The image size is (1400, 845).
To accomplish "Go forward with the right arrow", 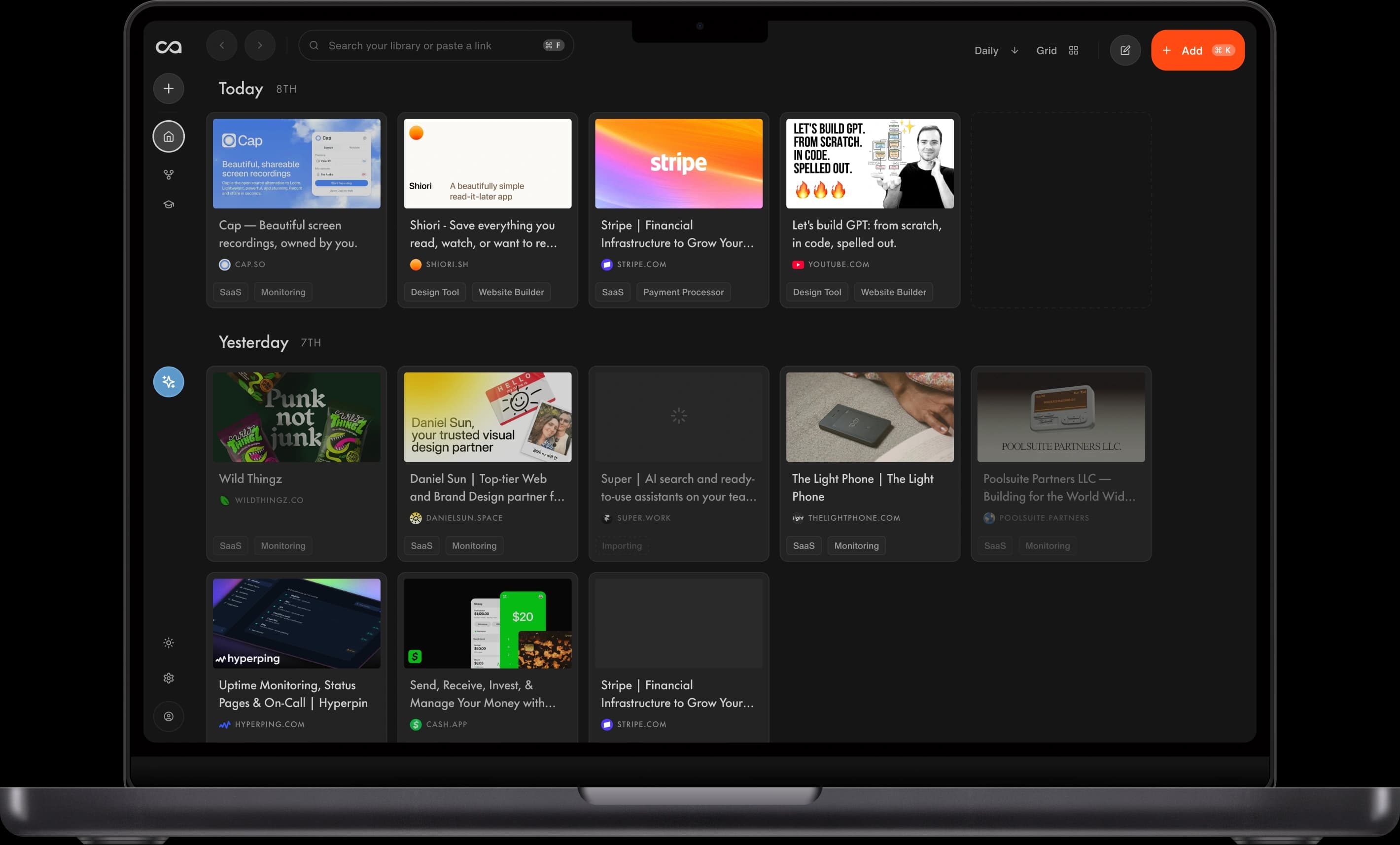I will [x=260, y=45].
